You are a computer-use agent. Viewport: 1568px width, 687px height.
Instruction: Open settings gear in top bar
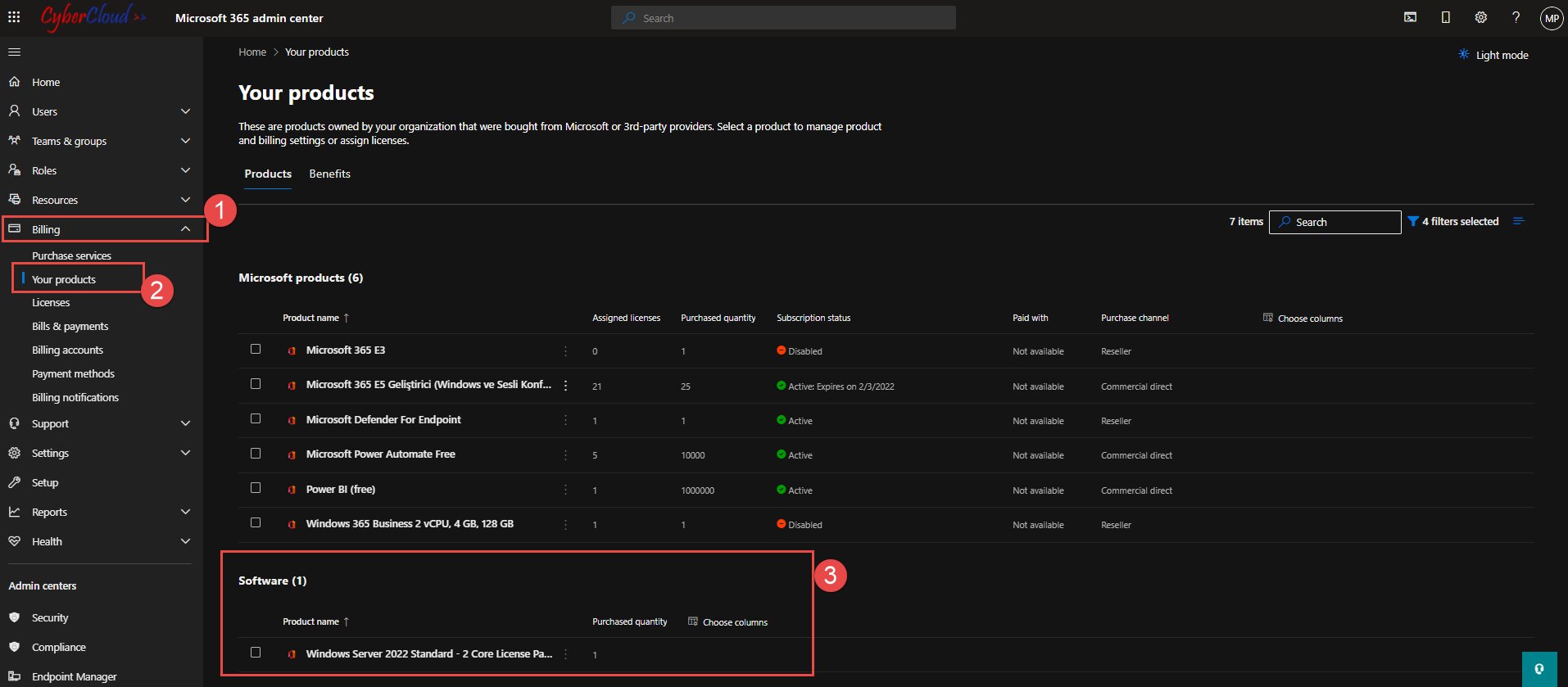pyautogui.click(x=1481, y=17)
